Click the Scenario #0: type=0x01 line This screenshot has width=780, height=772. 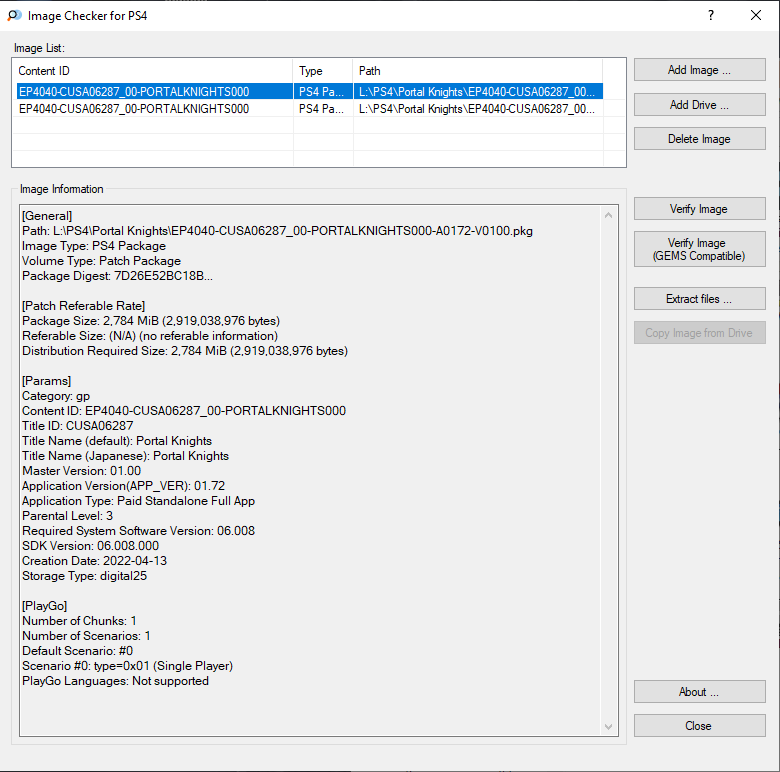(127, 666)
